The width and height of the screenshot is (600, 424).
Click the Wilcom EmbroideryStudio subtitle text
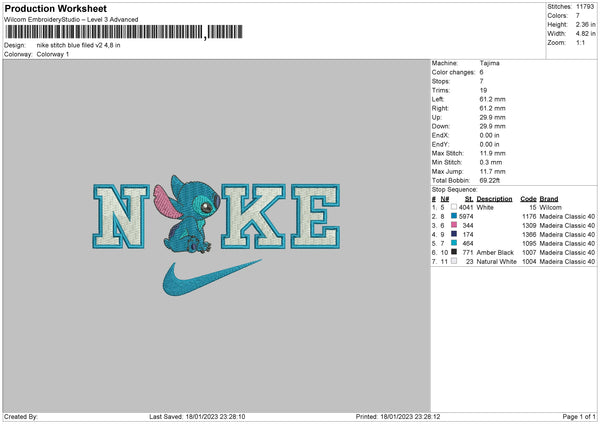(71, 20)
